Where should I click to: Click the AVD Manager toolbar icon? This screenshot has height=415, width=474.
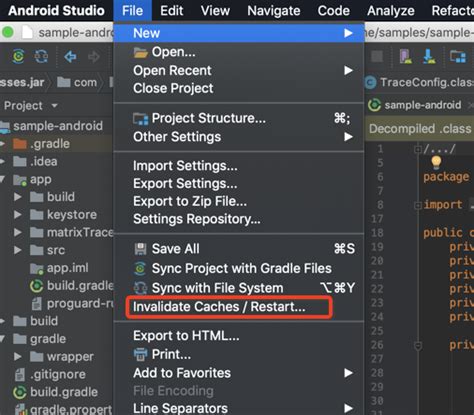(405, 56)
